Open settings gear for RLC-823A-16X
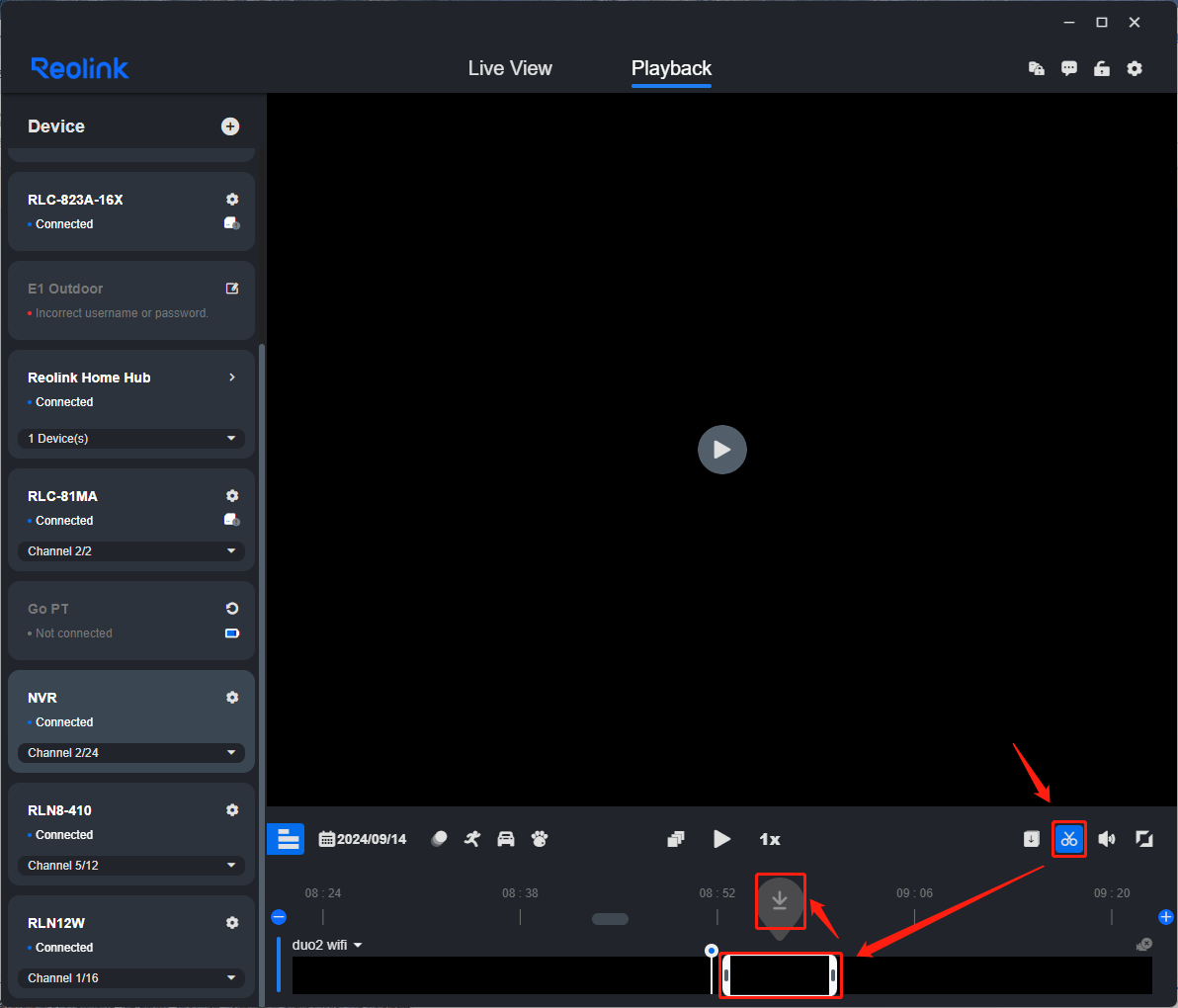Image resolution: width=1178 pixels, height=1008 pixels. click(232, 199)
